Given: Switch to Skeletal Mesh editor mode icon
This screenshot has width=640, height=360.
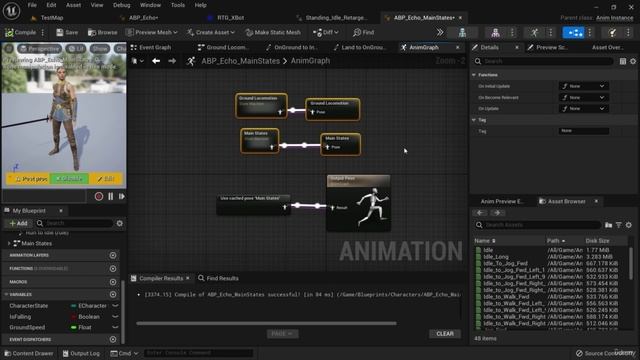Looking at the screenshot, I should pos(495,32).
